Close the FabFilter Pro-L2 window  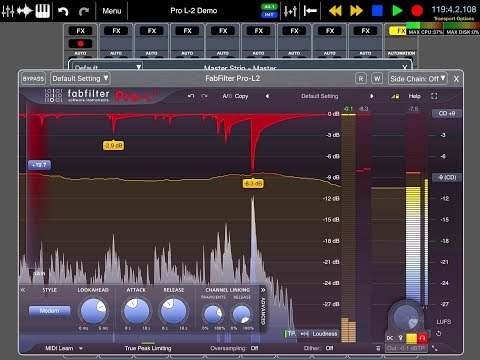(x=456, y=79)
